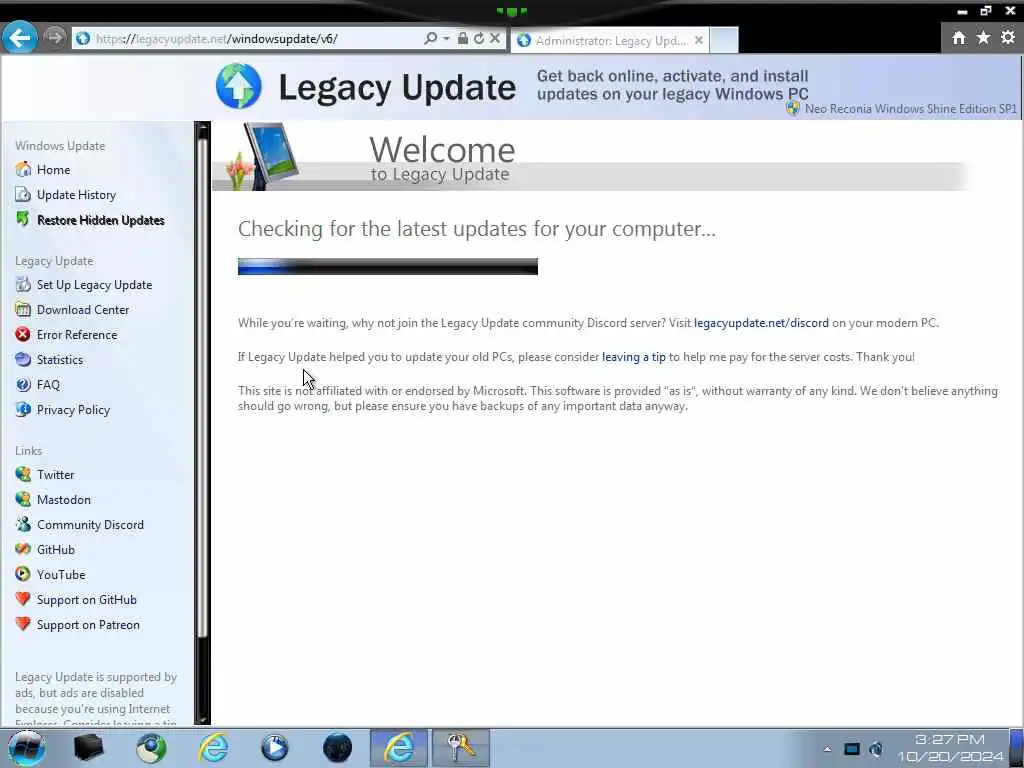Viewport: 1024px width, 768px height.
Task: Open Support on GitHub
Action: [x=86, y=600]
